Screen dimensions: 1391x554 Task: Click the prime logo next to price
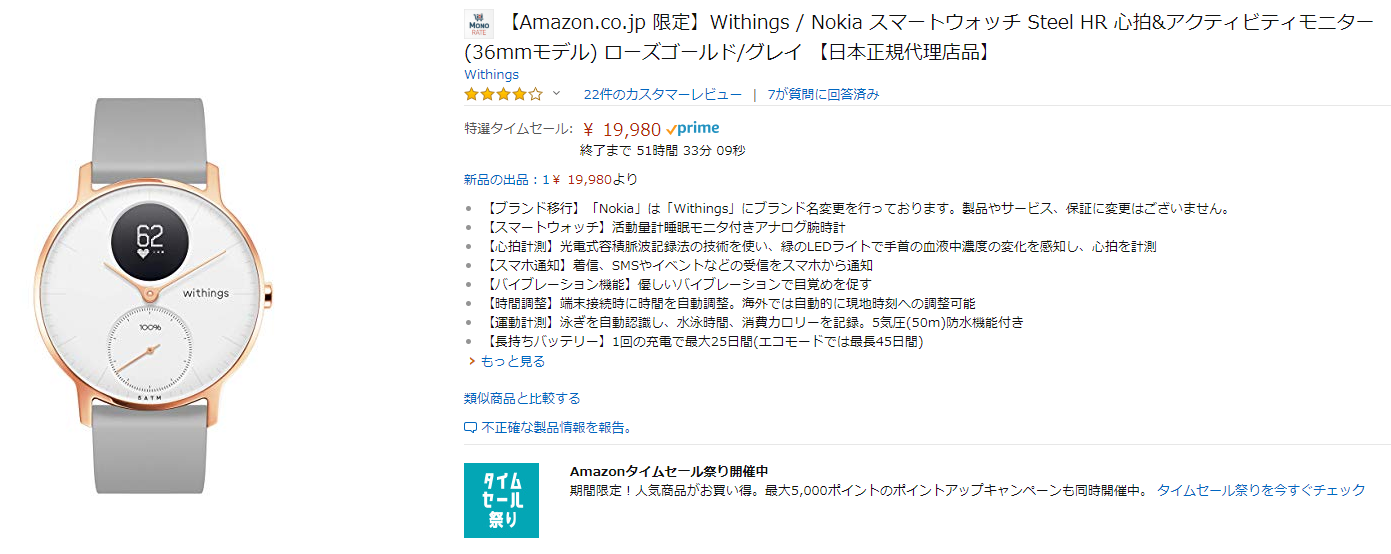click(x=692, y=128)
